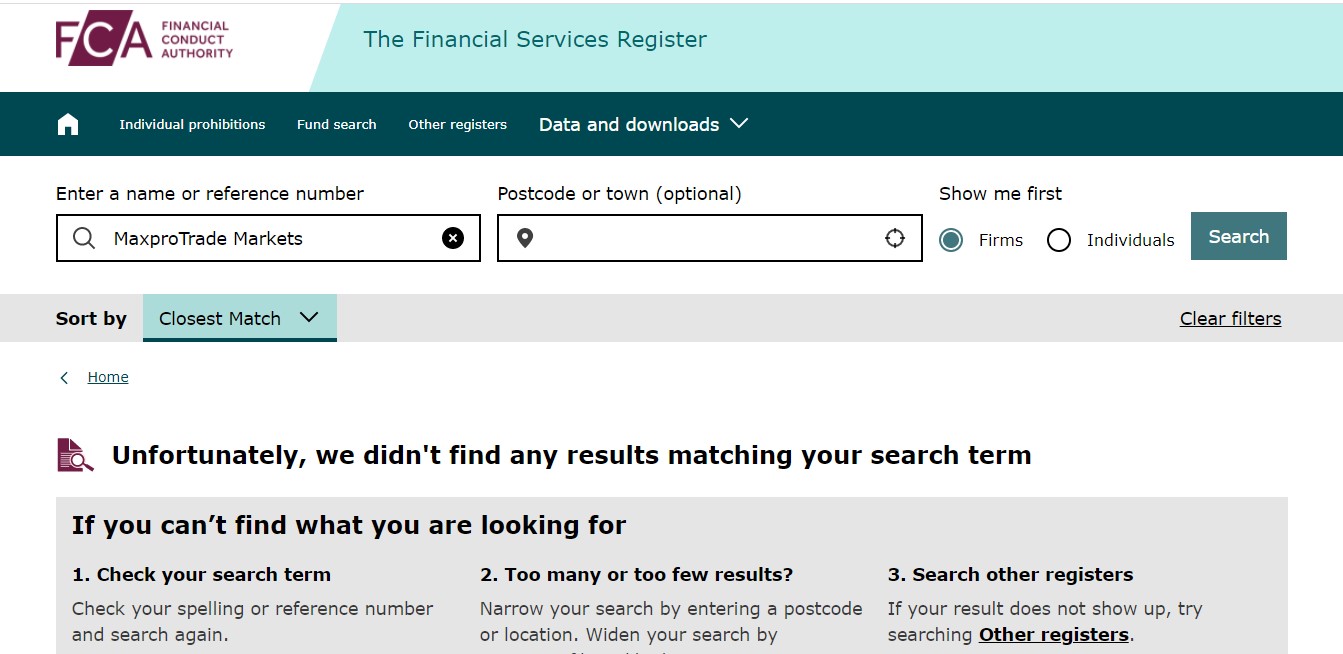
Task: Select the Firms radio button
Action: 951,240
